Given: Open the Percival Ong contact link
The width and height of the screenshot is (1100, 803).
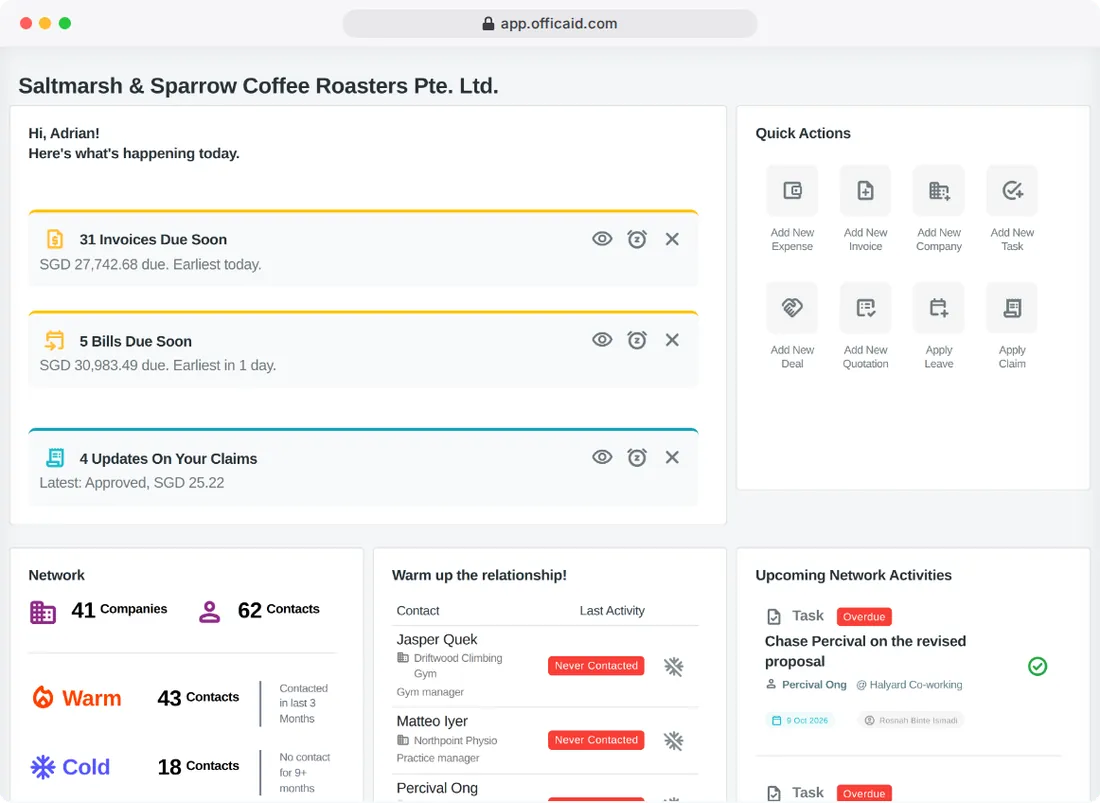Looking at the screenshot, I should tap(814, 684).
